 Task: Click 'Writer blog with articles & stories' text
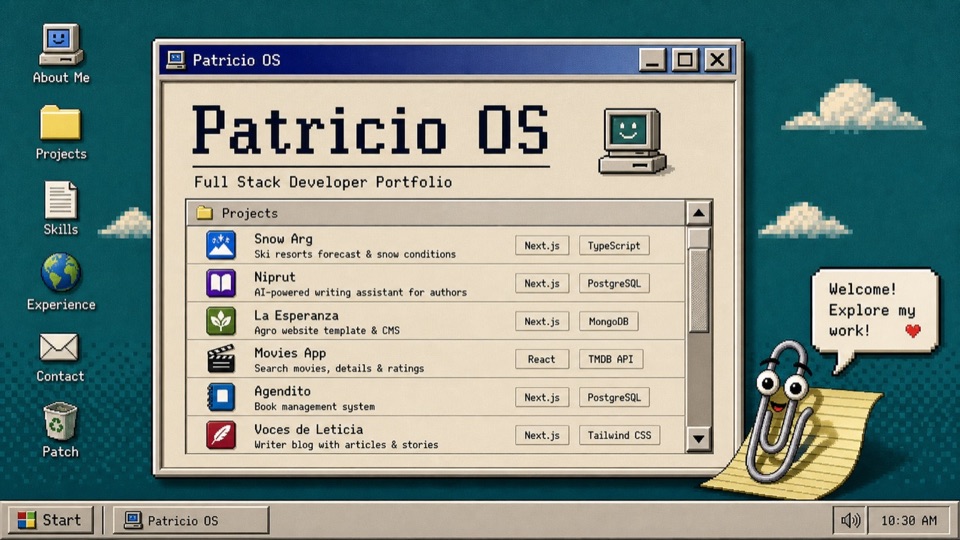tap(347, 444)
